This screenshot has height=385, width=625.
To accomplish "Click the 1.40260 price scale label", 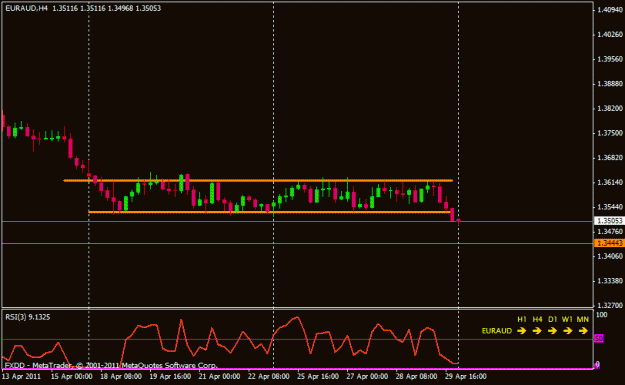I will tap(610, 35).
